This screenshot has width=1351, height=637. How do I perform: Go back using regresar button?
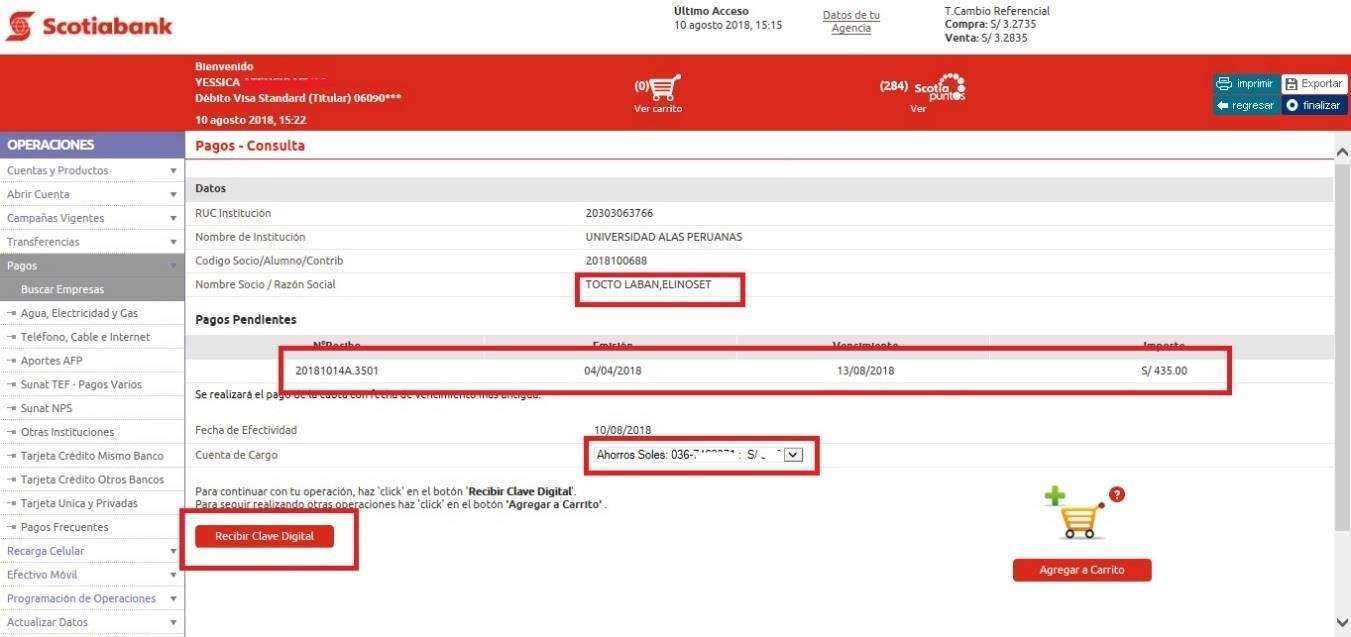1246,105
